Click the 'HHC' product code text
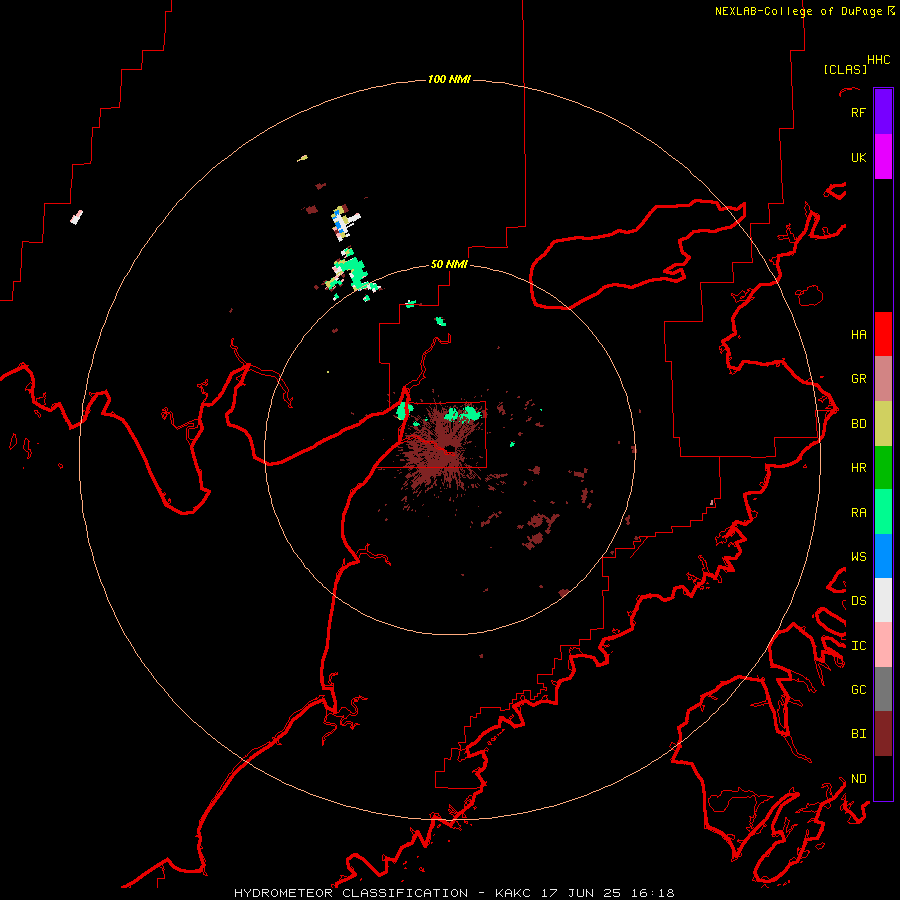This screenshot has width=900, height=900. coord(878,60)
